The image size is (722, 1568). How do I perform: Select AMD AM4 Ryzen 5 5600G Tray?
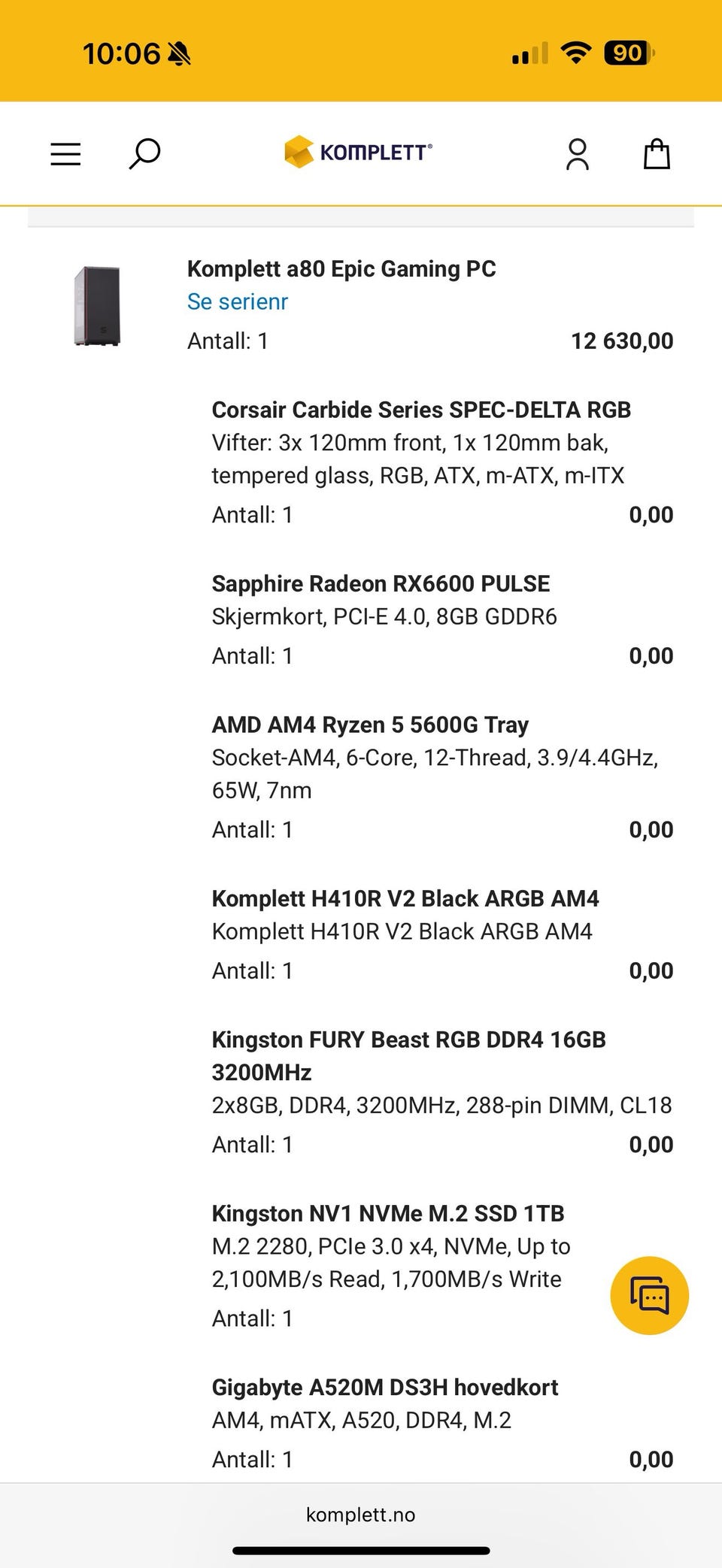pyautogui.click(x=370, y=725)
